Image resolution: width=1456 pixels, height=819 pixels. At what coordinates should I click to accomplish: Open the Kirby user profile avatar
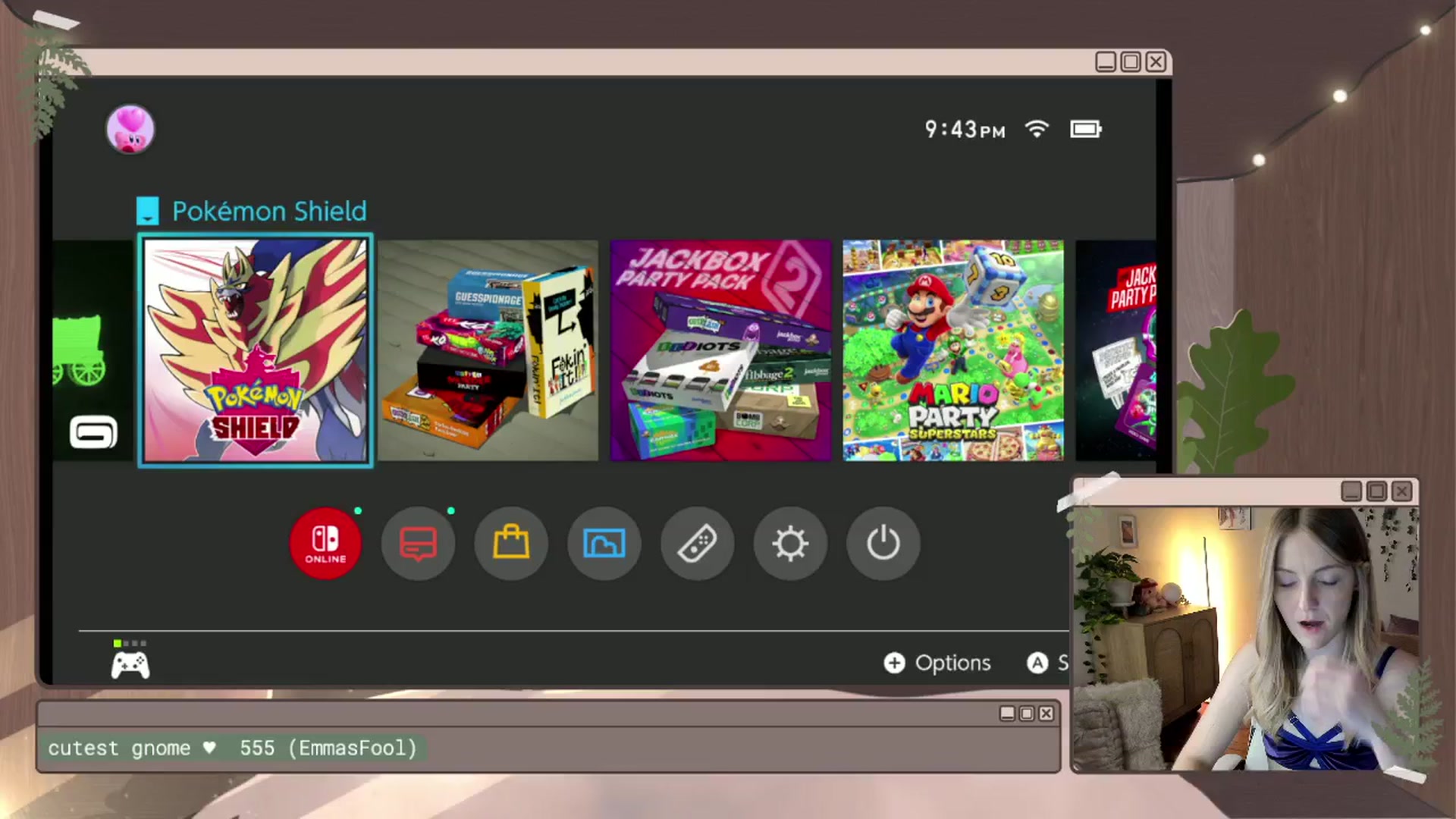tap(130, 130)
